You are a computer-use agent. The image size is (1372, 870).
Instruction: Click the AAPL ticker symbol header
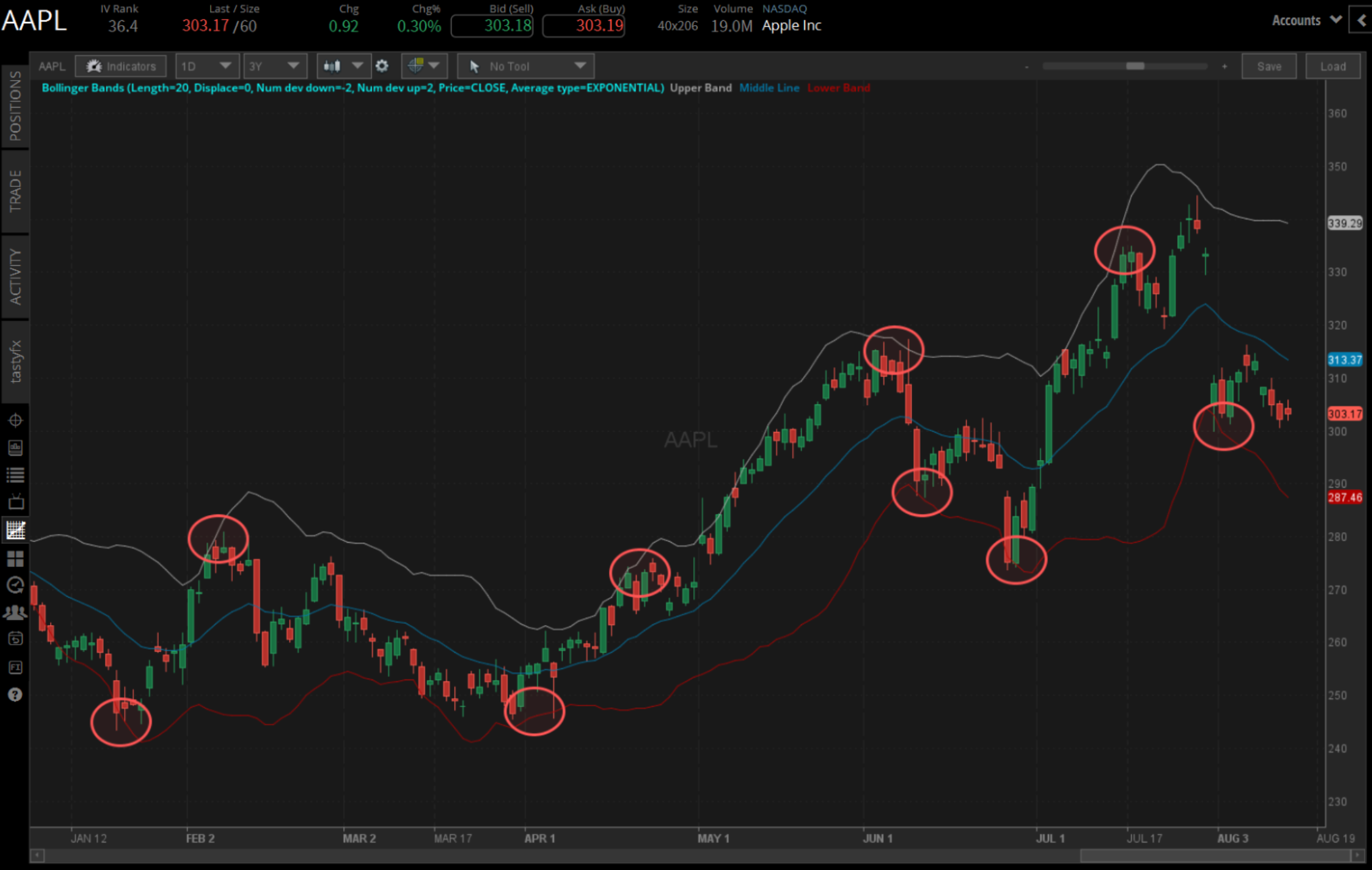34,21
